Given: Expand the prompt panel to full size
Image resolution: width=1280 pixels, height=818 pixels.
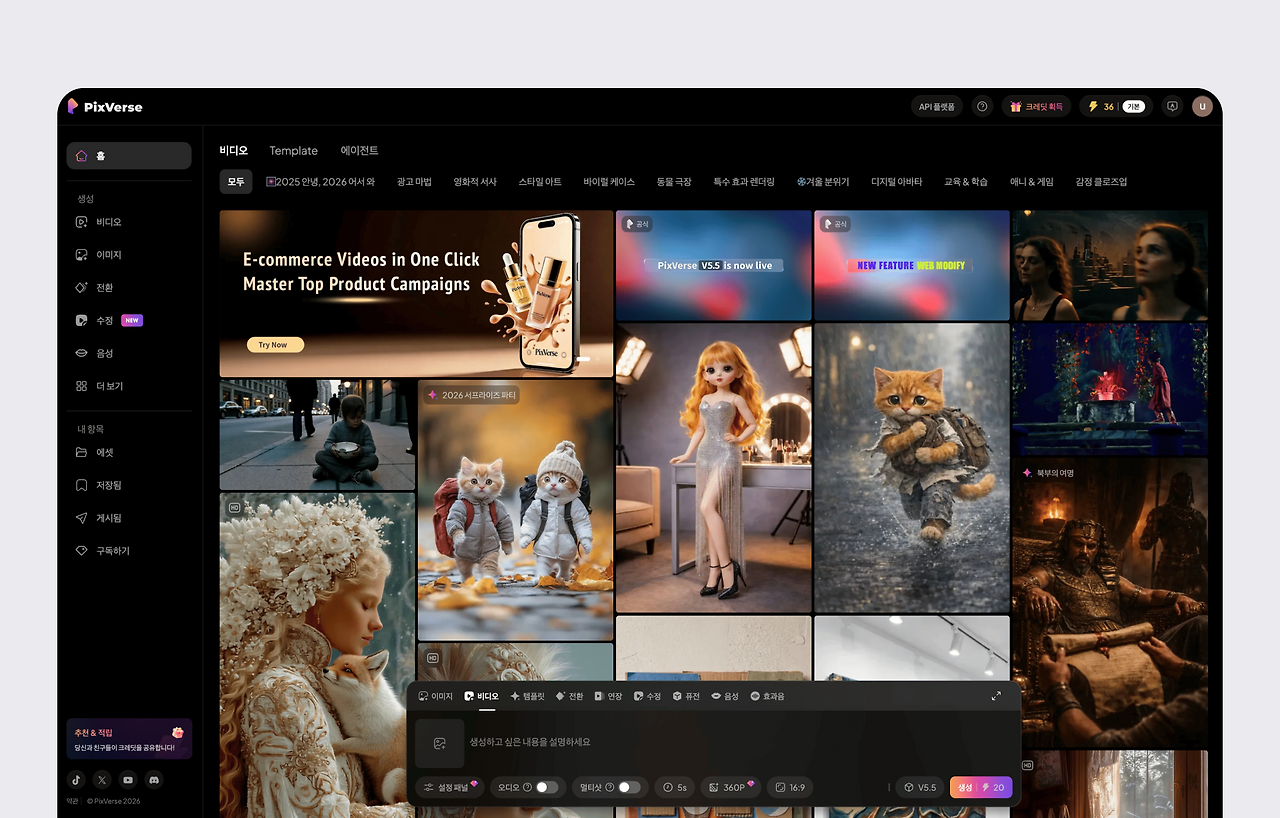Looking at the screenshot, I should tap(996, 696).
